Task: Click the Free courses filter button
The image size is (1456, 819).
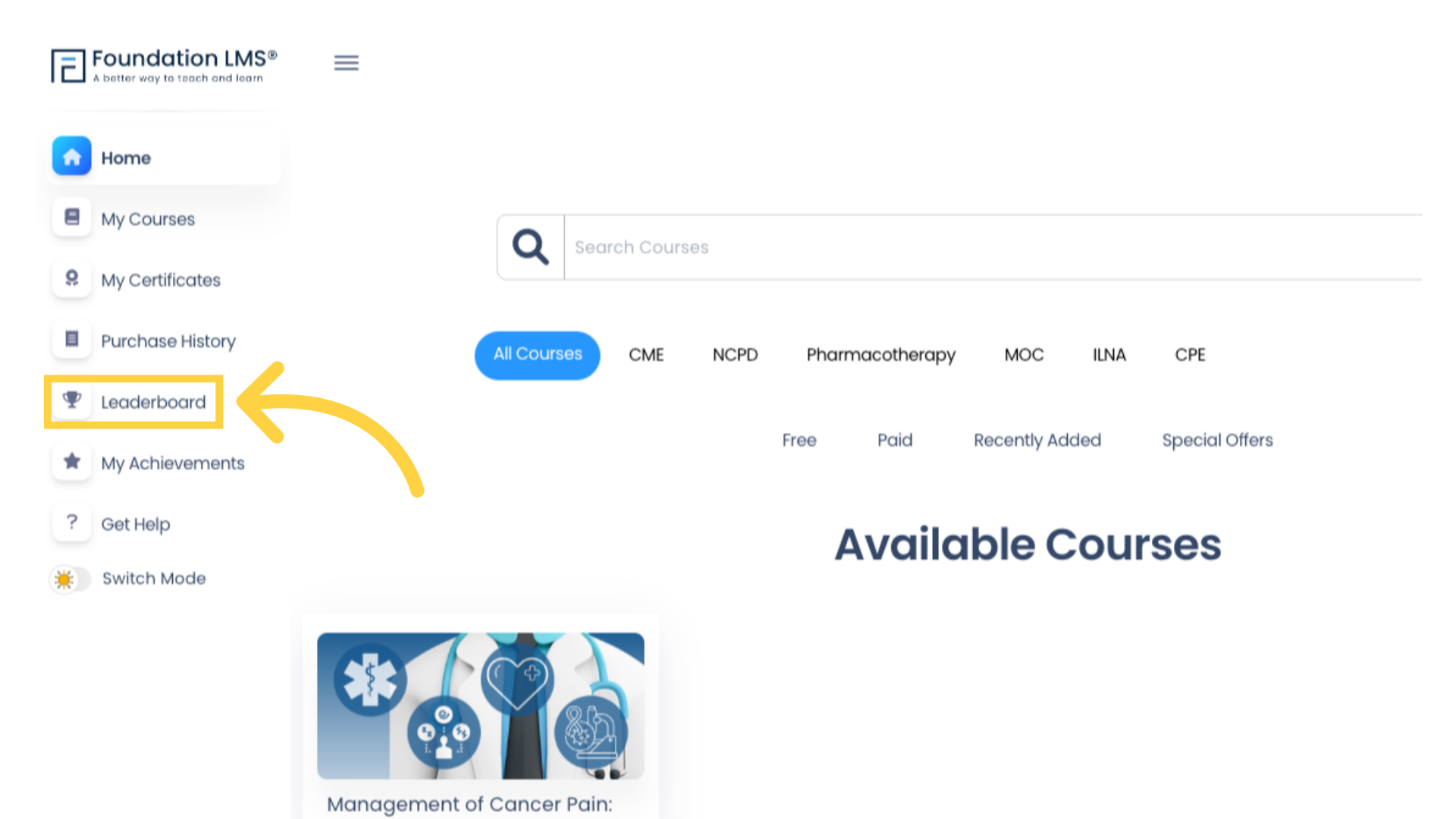Action: (799, 440)
